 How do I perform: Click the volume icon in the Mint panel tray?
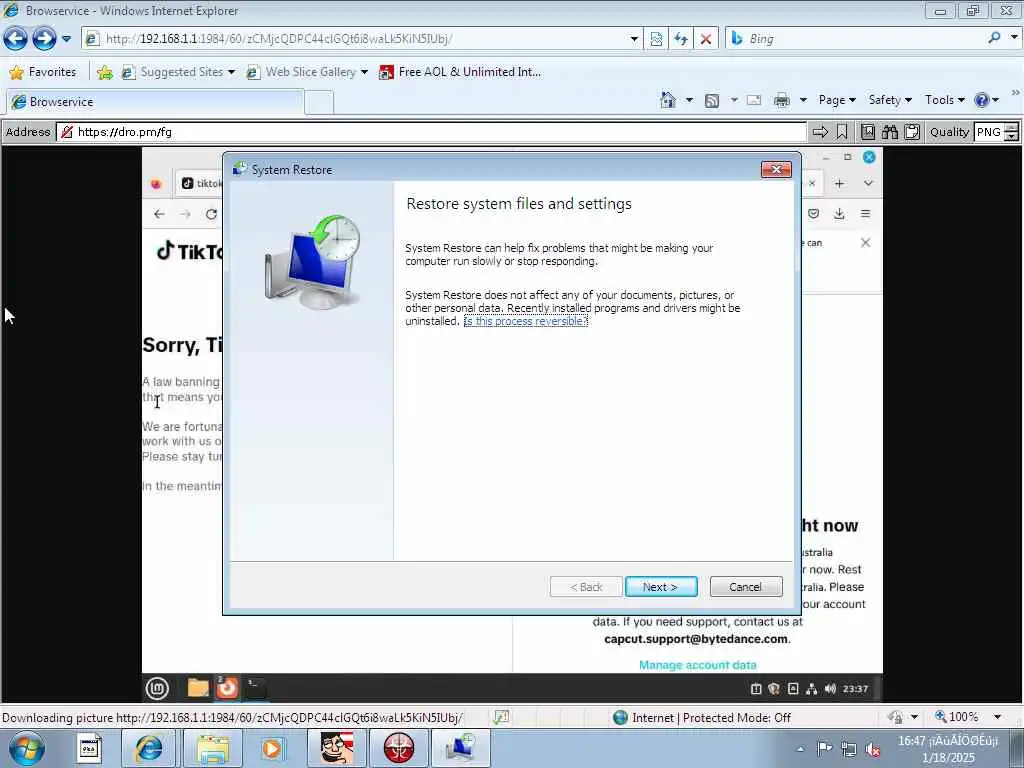pos(830,688)
